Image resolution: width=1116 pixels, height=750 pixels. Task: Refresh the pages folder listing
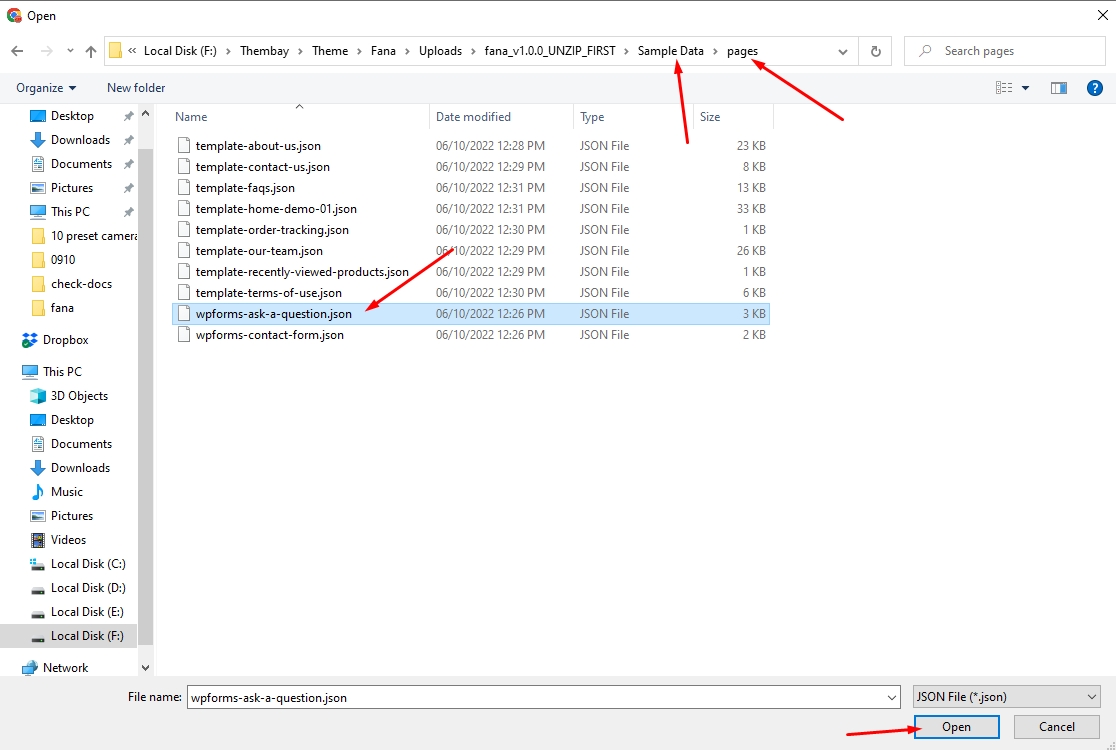[876, 51]
